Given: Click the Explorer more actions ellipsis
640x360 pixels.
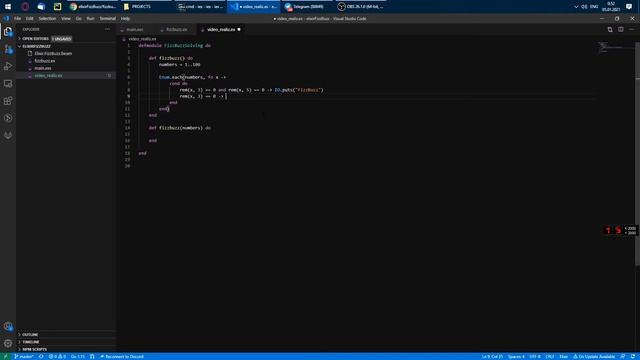Looking at the screenshot, I should (107, 29).
